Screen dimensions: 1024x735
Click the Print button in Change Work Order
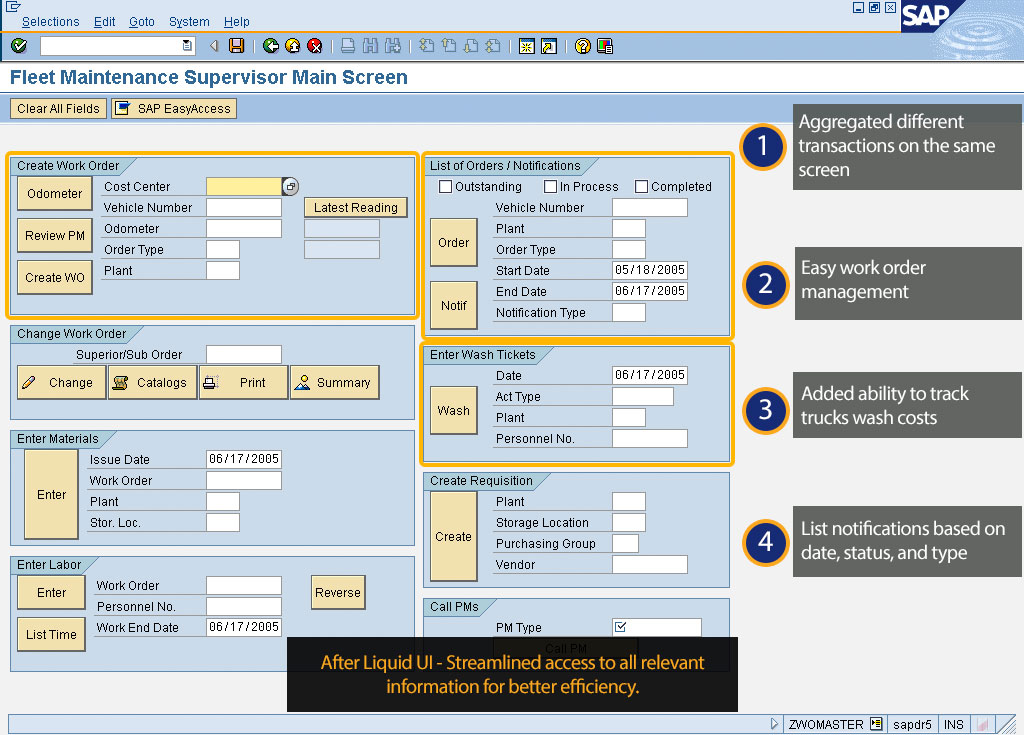pos(243,383)
